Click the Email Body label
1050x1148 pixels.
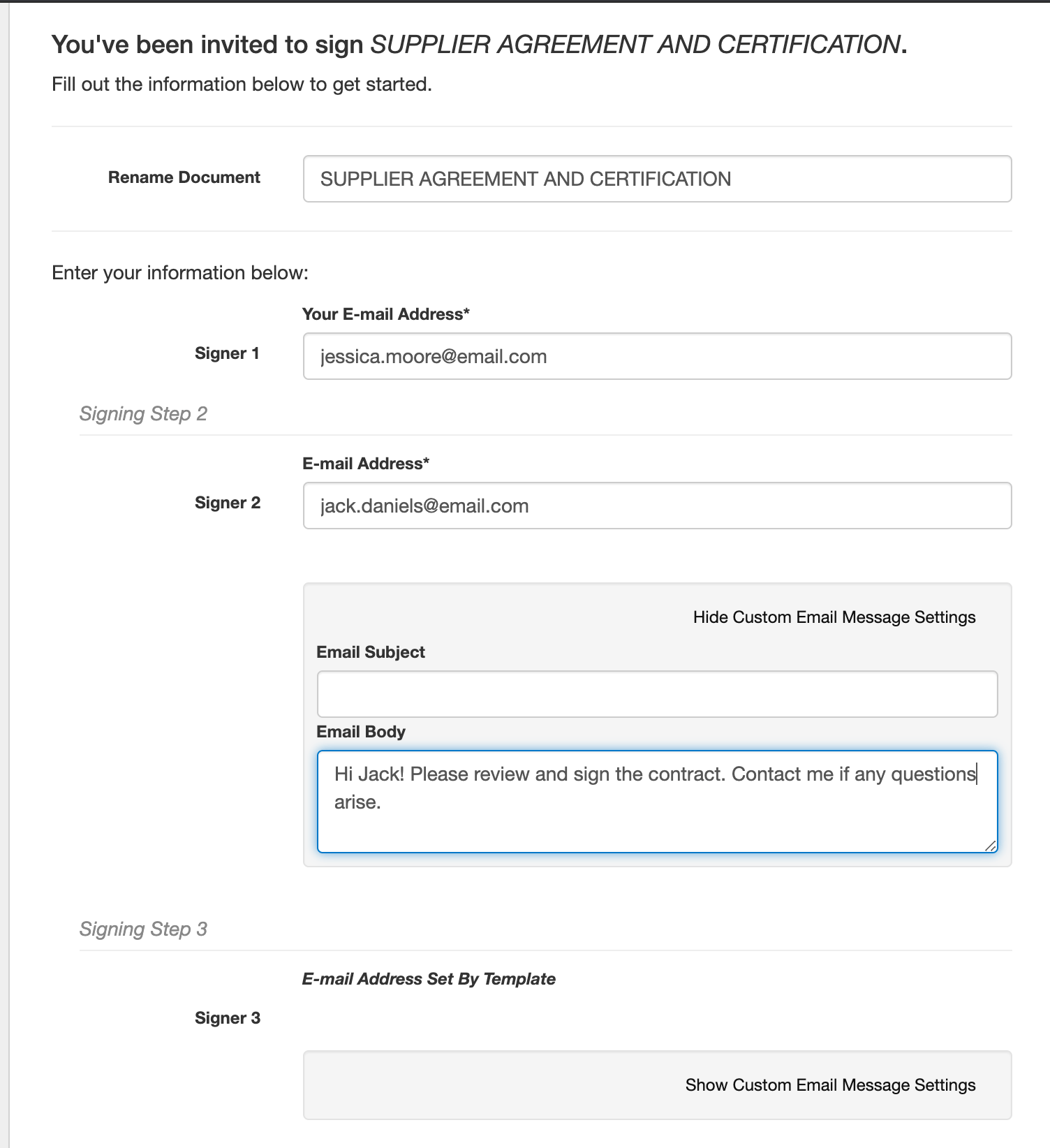pos(360,732)
